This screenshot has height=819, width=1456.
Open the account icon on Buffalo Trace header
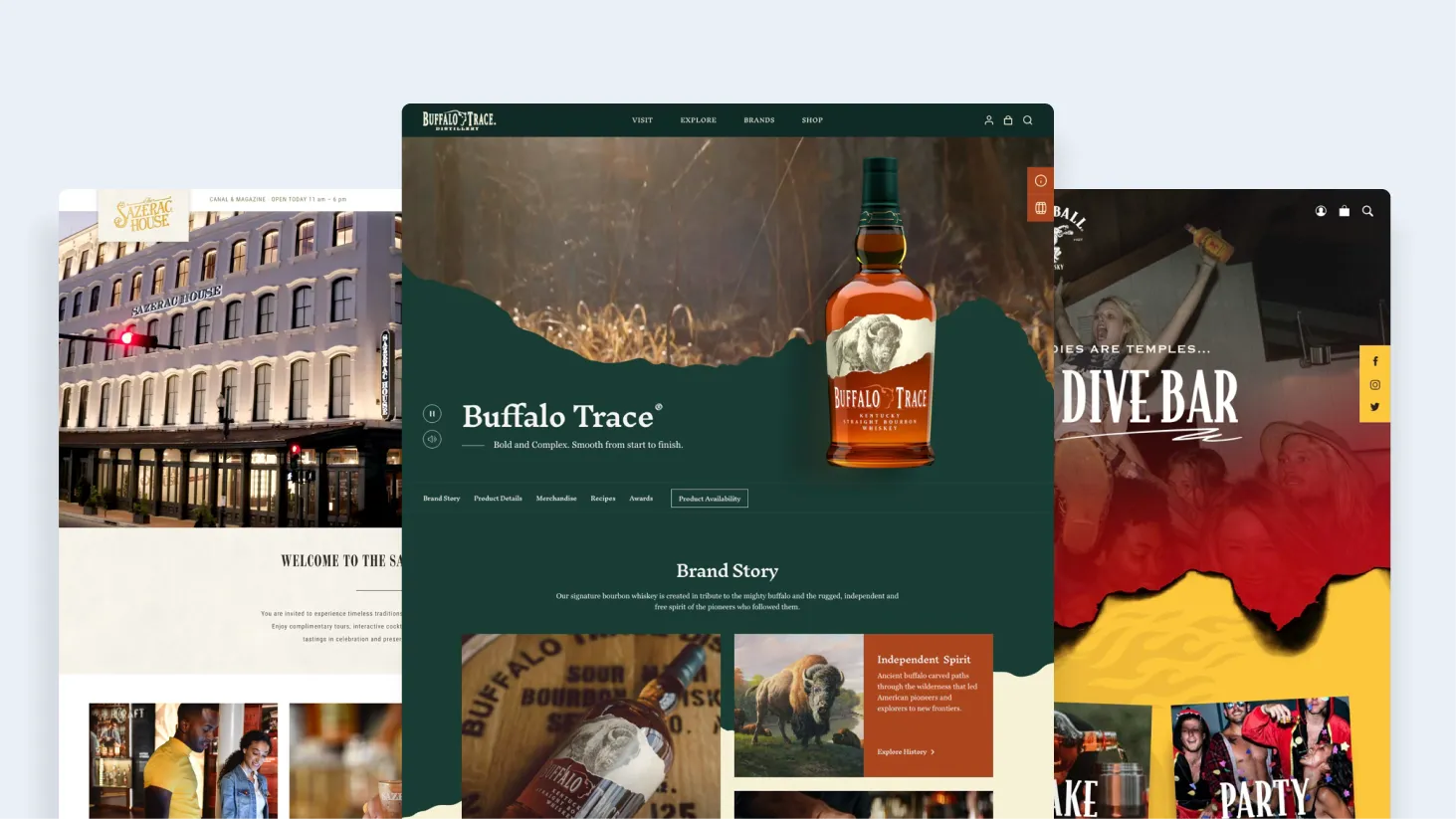point(988,120)
